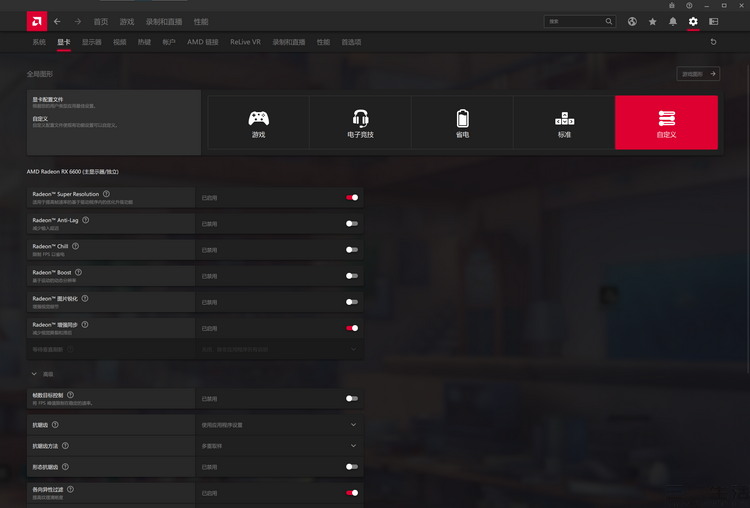Open the web browser globe icon
This screenshot has width=750, height=508.
click(x=632, y=22)
